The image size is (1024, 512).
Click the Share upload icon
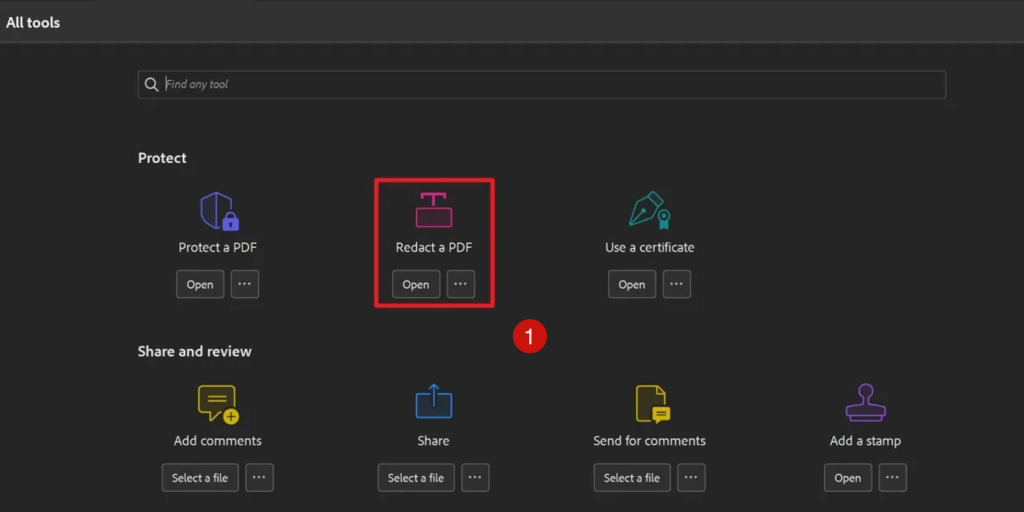(x=434, y=402)
